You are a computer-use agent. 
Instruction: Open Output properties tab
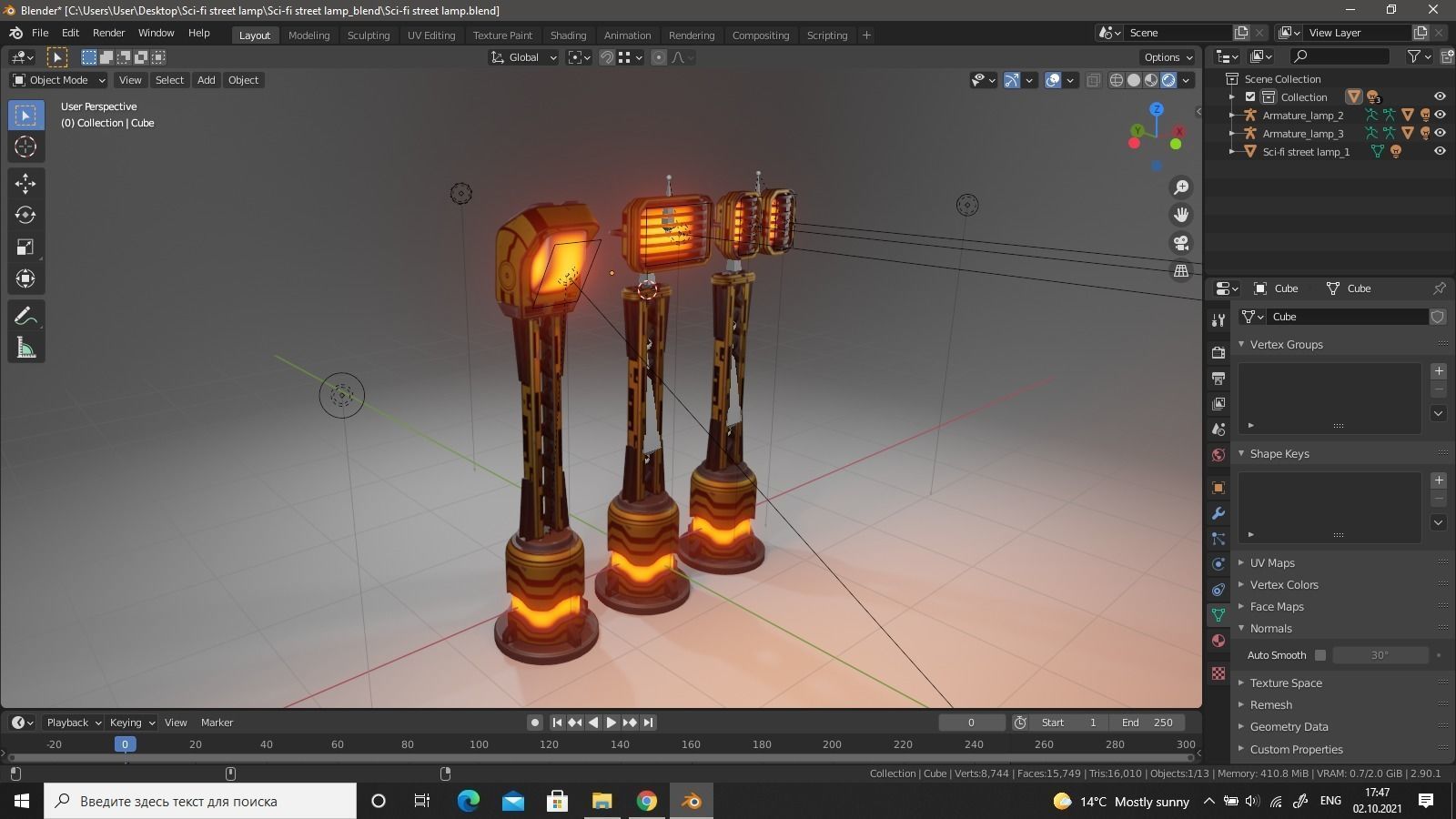(1218, 378)
